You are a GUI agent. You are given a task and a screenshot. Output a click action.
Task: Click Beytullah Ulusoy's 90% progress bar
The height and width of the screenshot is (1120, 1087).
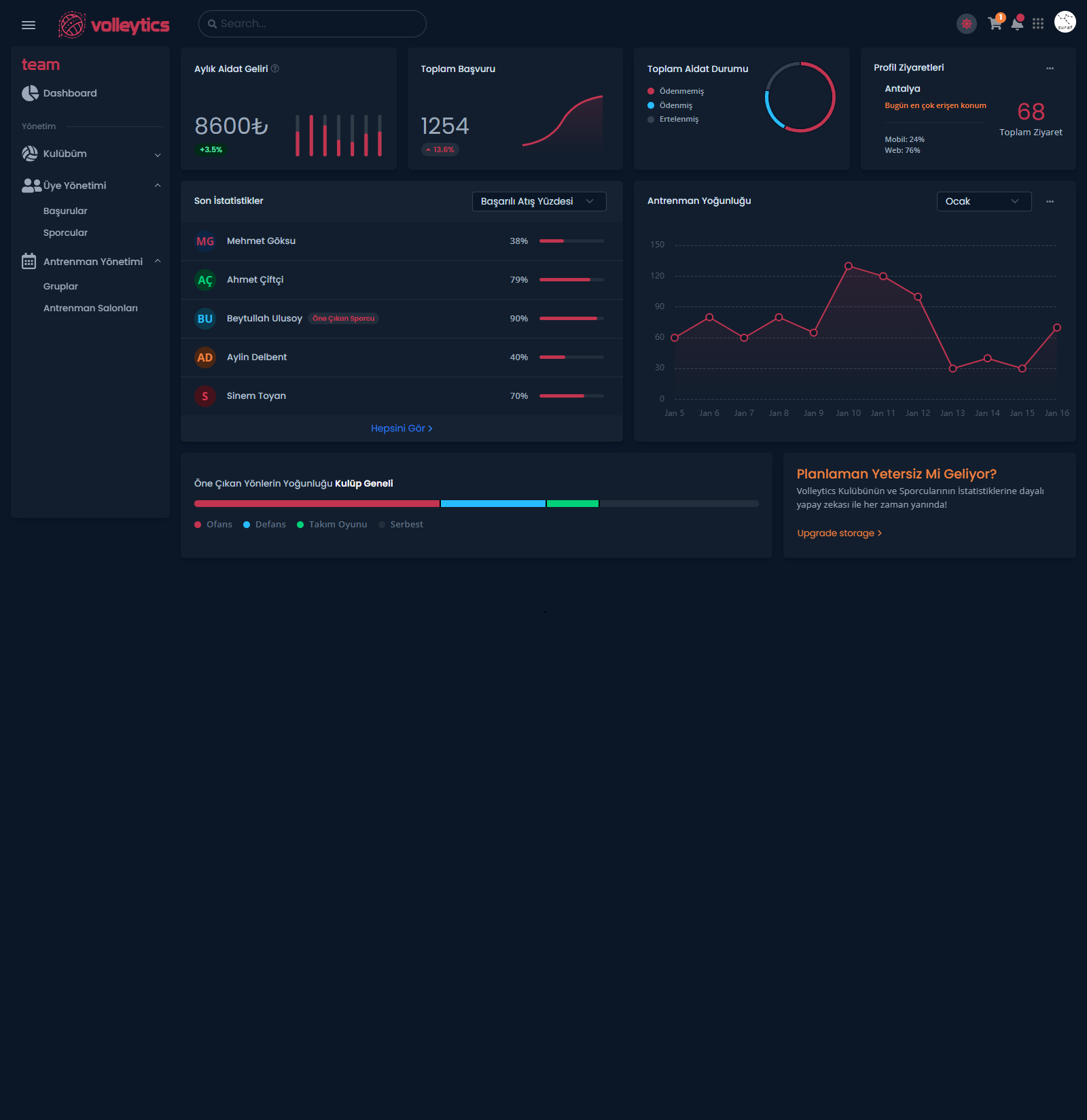point(569,318)
